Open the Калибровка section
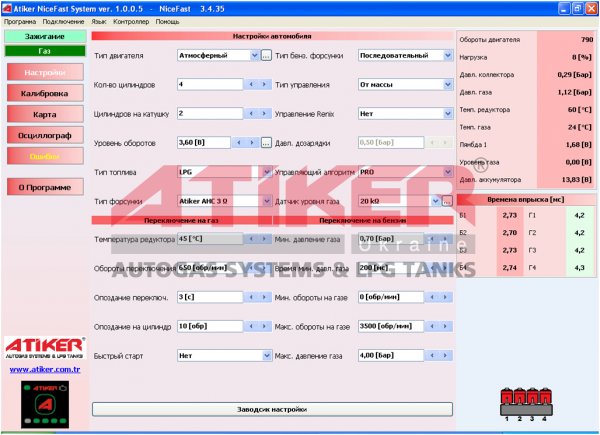 click(x=45, y=93)
